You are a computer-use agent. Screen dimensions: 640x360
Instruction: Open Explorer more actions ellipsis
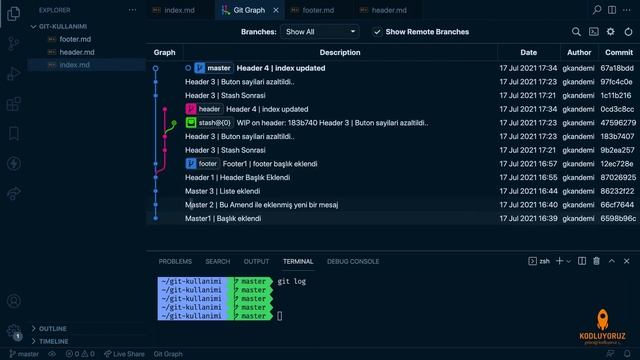tap(132, 10)
